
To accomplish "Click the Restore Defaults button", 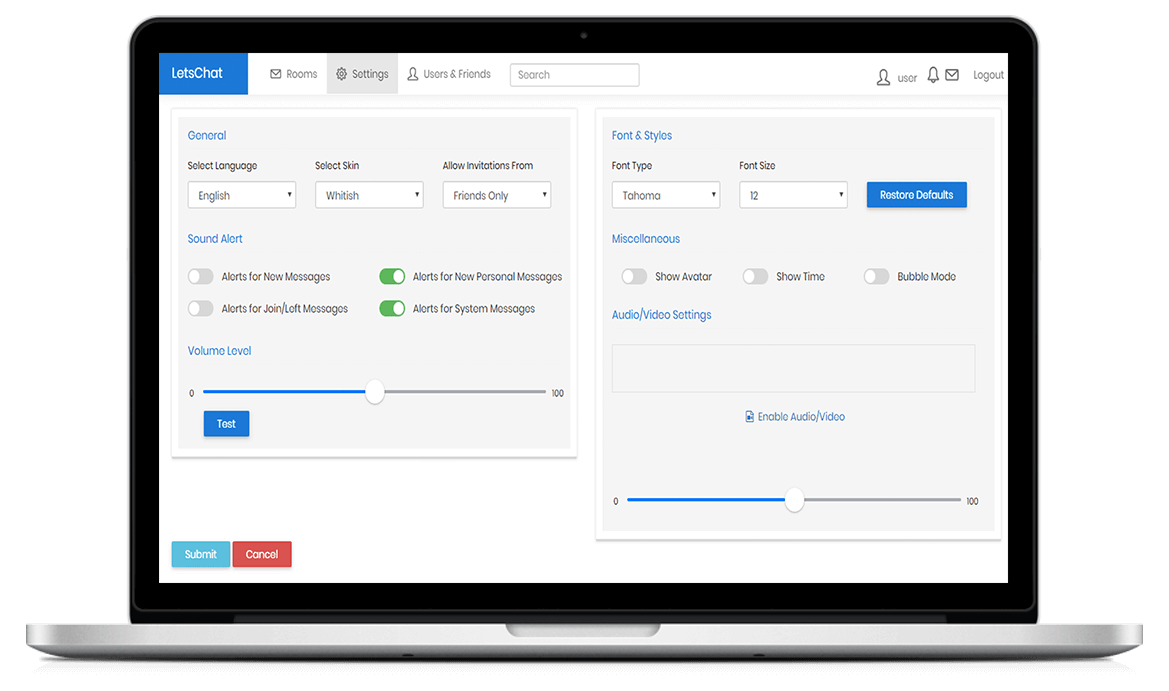I will (x=916, y=195).
